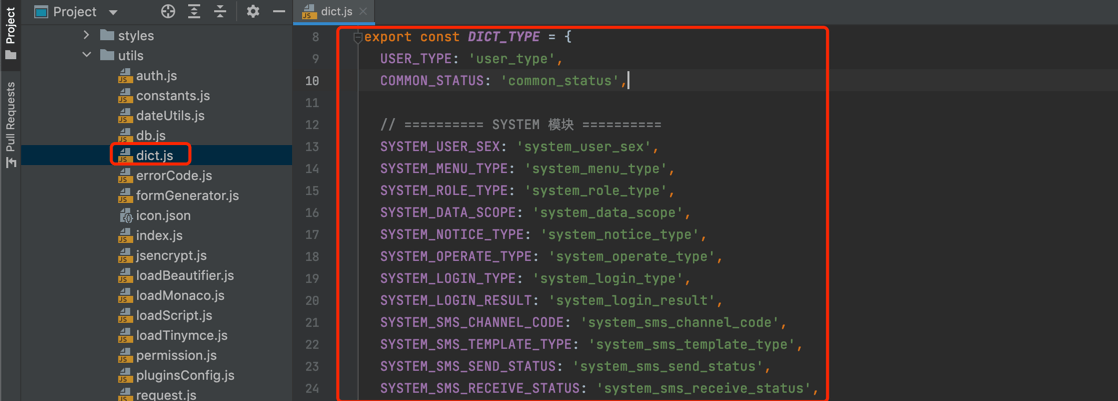
Task: Select constants.js in the file tree
Action: (x=172, y=96)
